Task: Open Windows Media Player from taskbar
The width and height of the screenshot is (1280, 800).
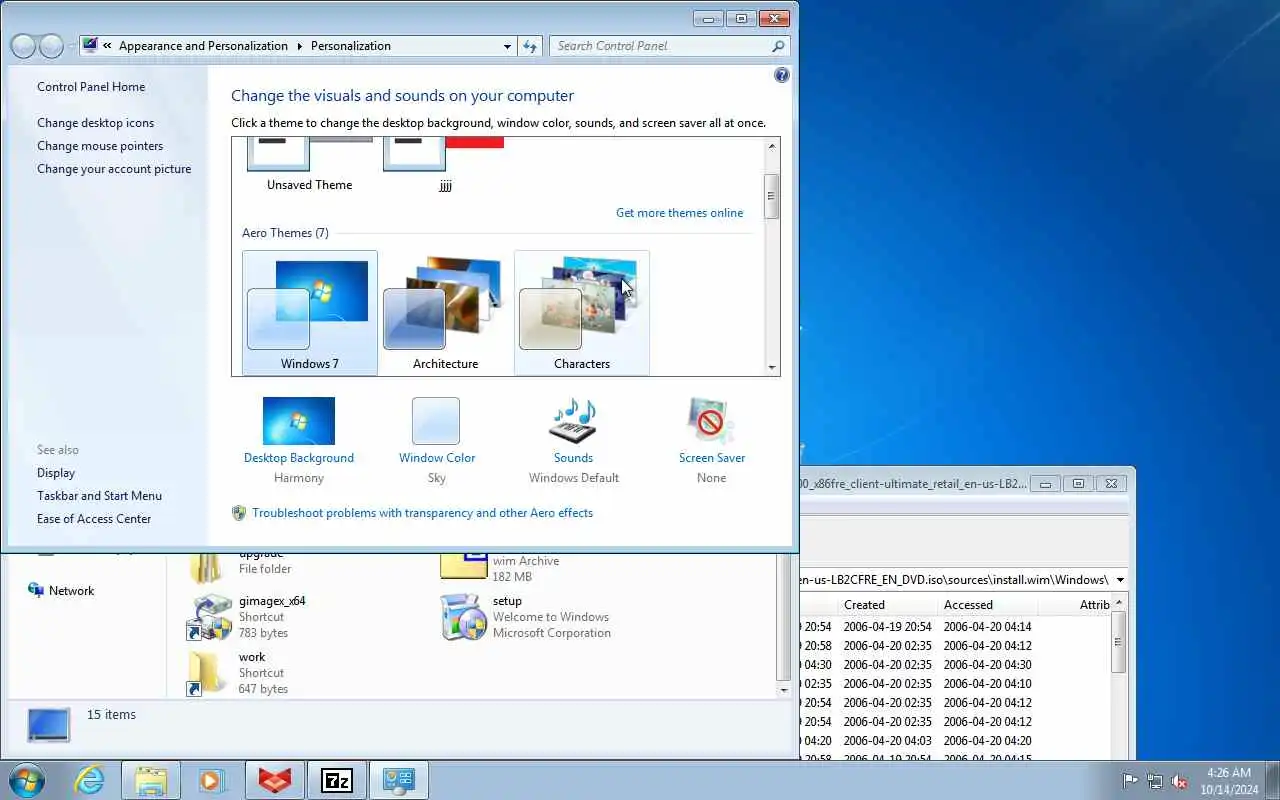Action: tap(212, 780)
